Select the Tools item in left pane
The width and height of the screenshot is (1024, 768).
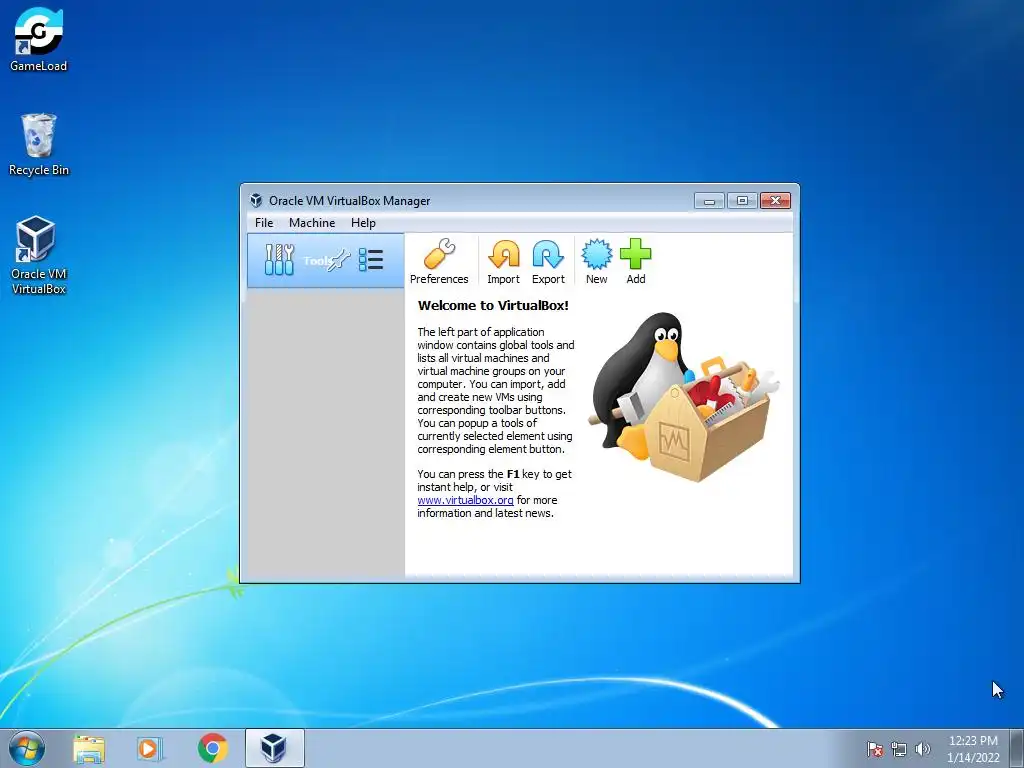pyautogui.click(x=325, y=261)
